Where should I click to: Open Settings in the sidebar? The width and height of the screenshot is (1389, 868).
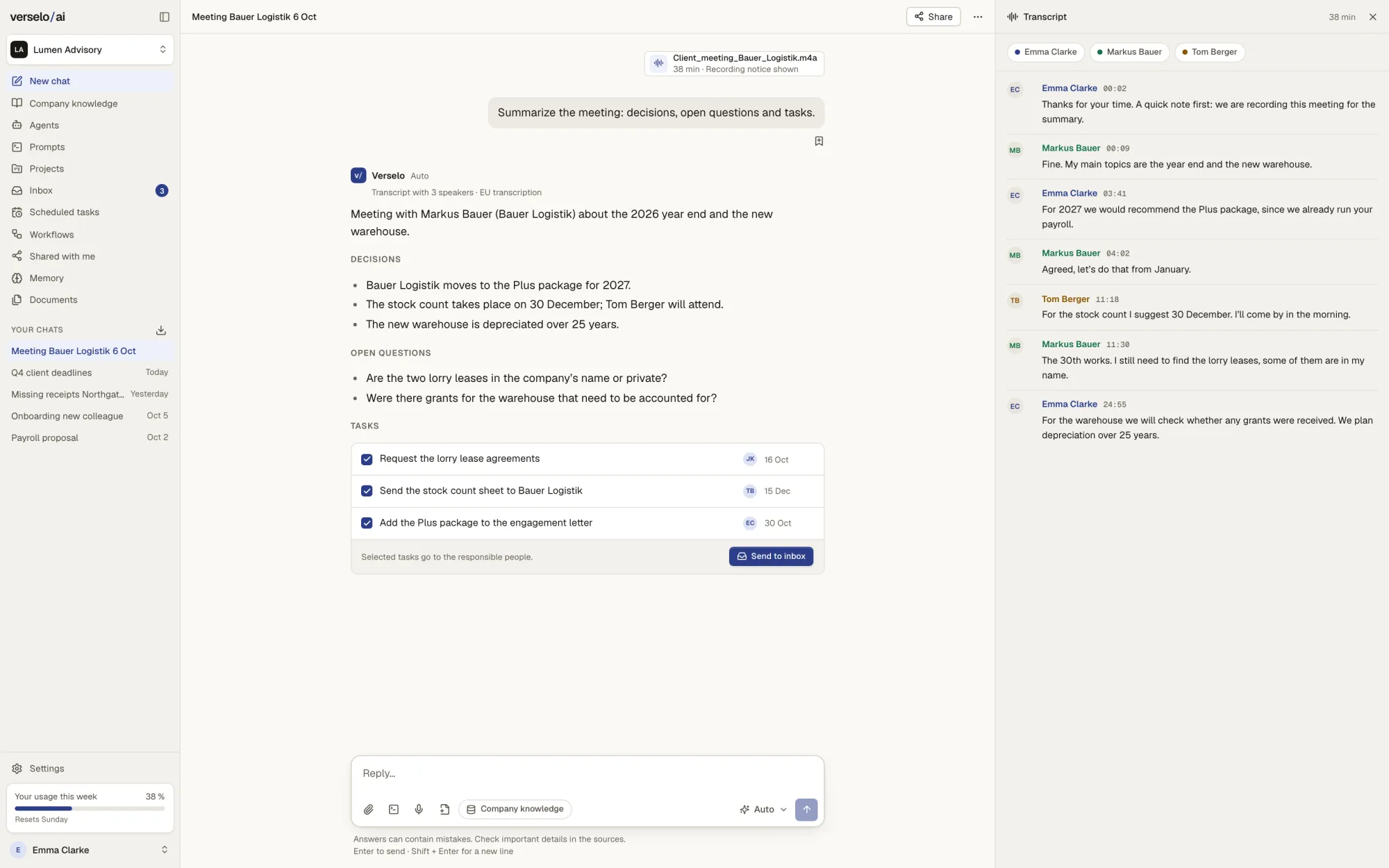pos(90,769)
